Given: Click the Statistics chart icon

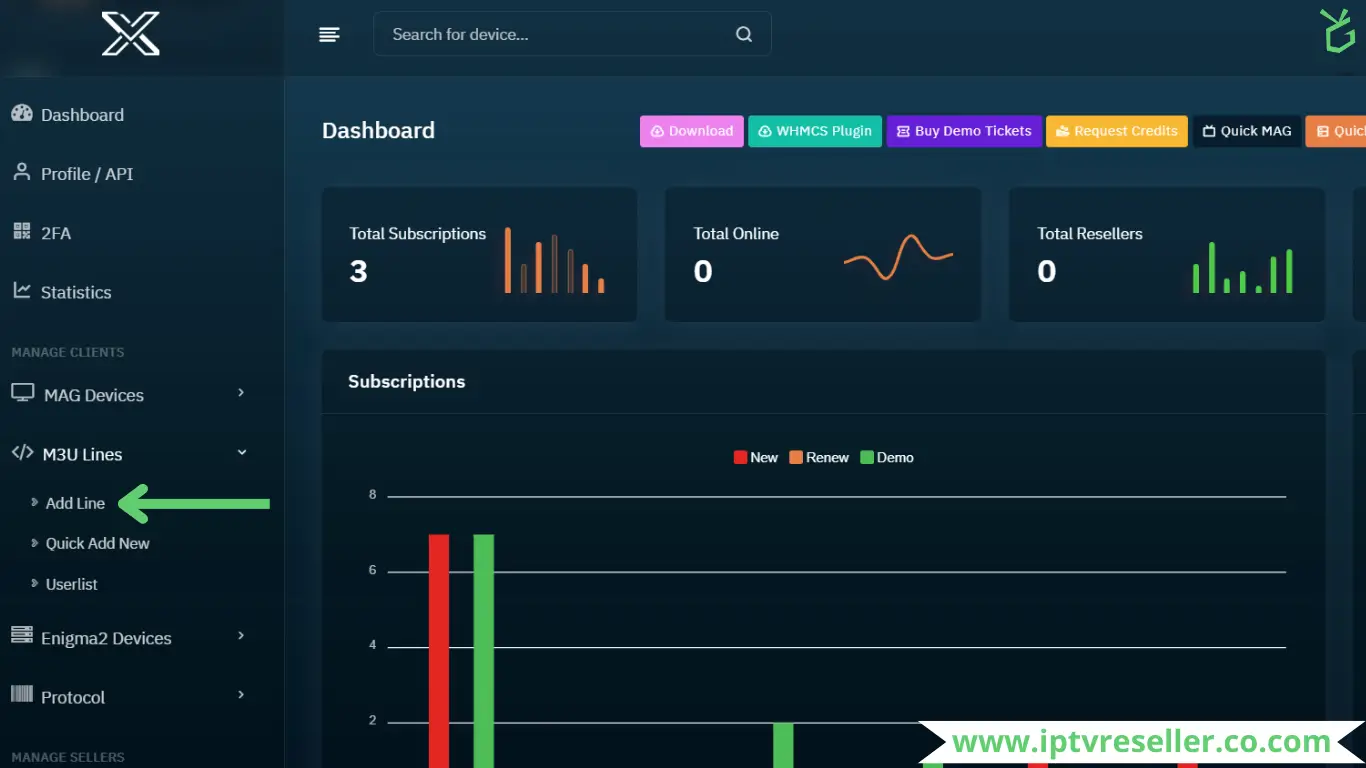Looking at the screenshot, I should [x=22, y=291].
